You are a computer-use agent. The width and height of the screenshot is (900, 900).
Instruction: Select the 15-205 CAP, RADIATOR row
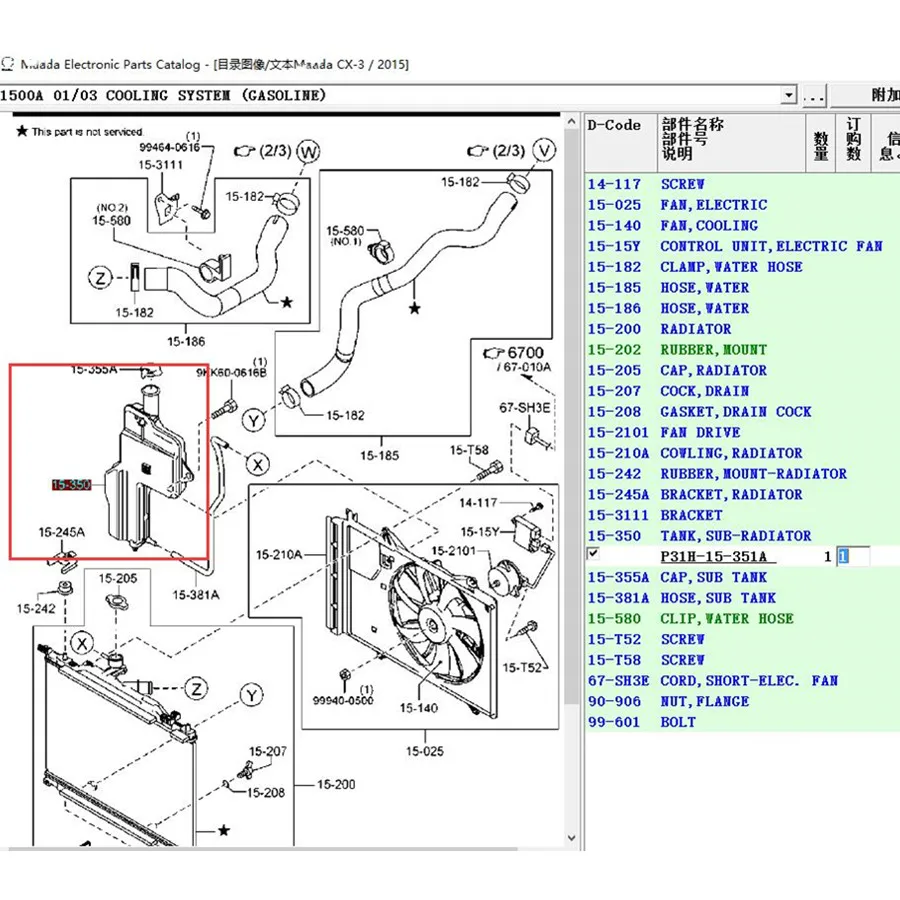point(742,370)
